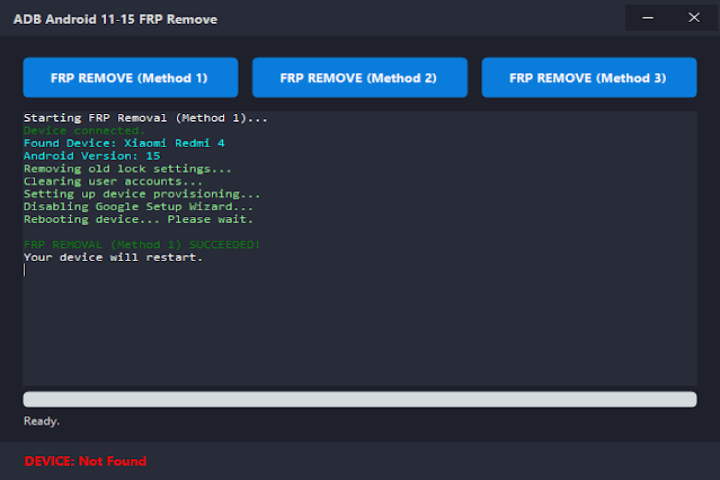The image size is (720, 480).
Task: Click the 'Device connected.' log line
Action: click(x=84, y=131)
